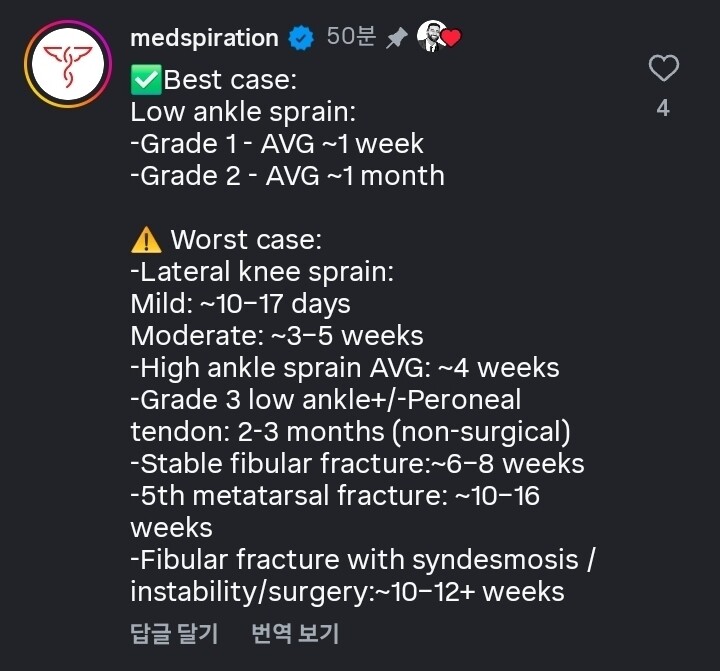Click the "Best case:" text
The image size is (720, 671).
click(x=230, y=79)
